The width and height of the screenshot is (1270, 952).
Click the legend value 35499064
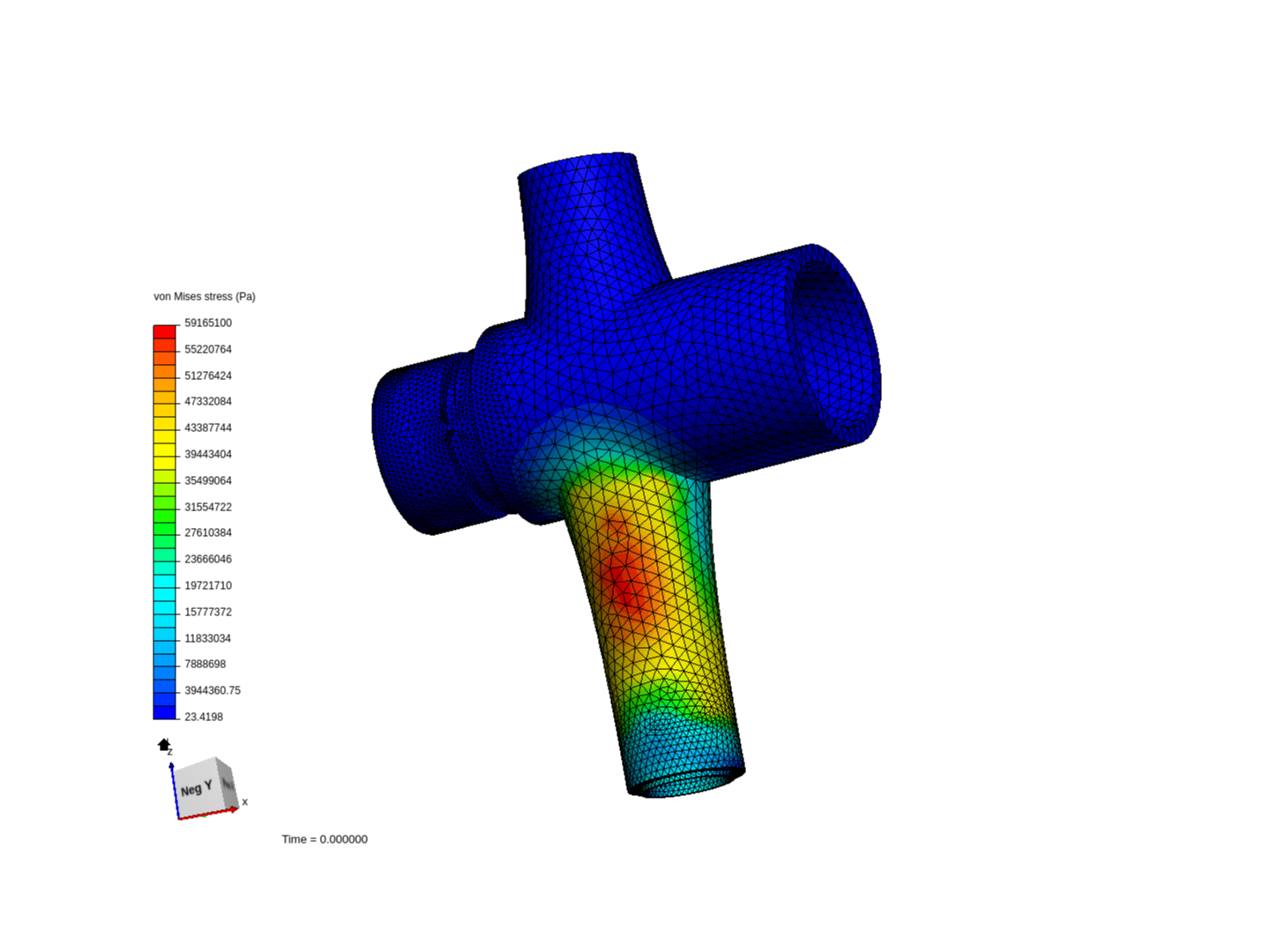208,480
